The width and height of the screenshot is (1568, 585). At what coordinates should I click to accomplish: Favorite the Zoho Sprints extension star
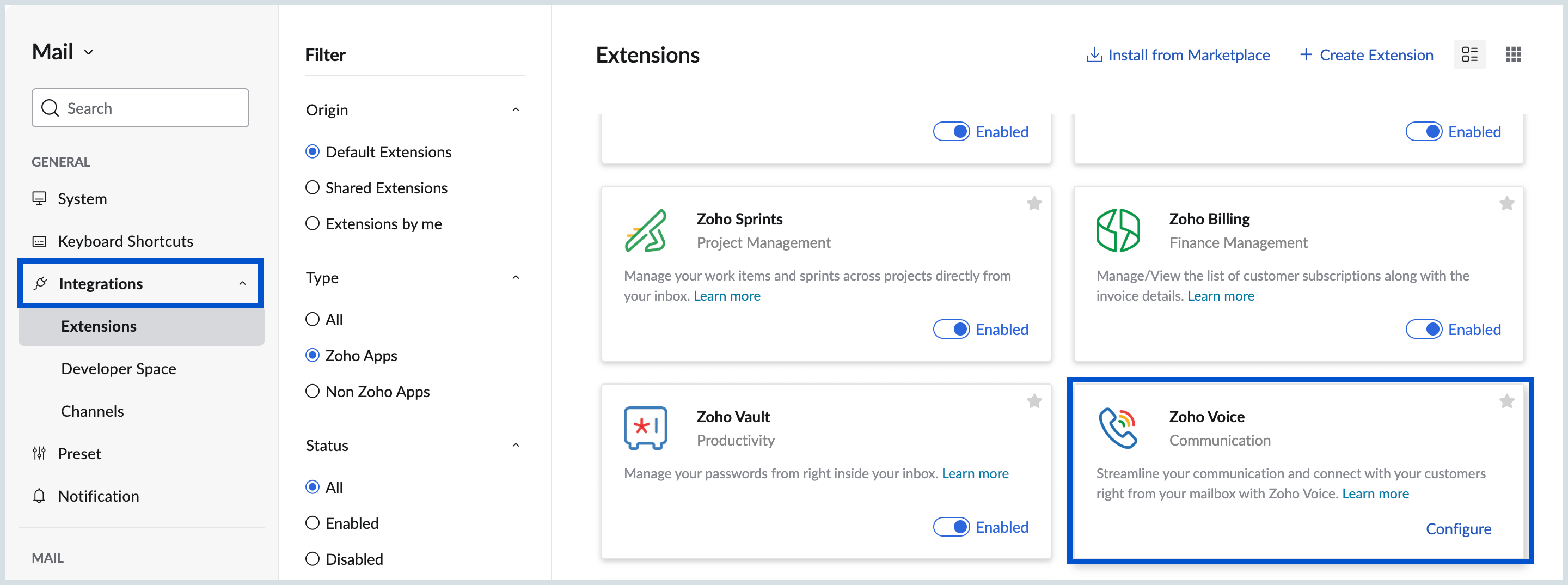tap(1033, 203)
